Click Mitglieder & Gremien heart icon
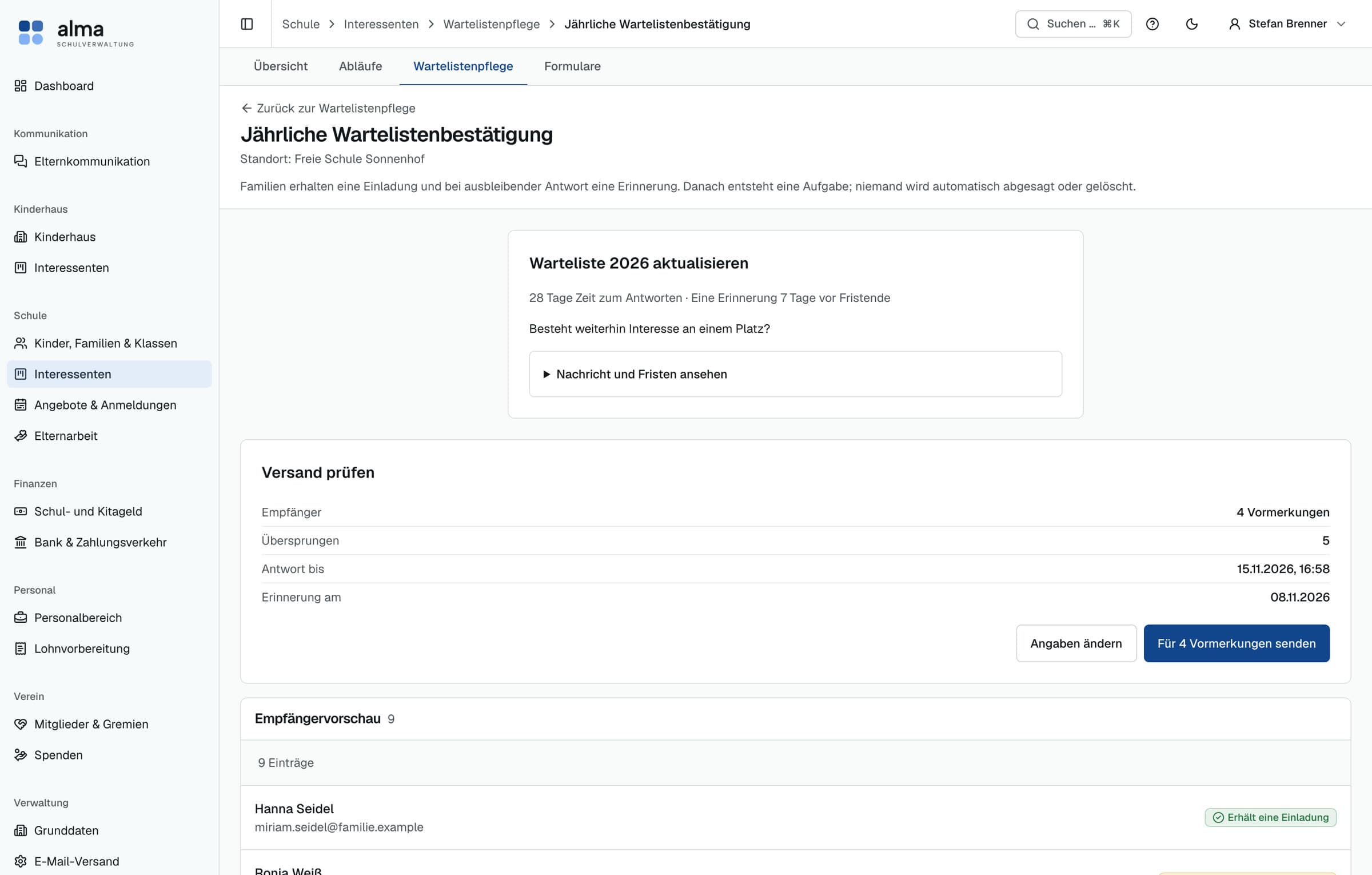The image size is (1372, 875). (21, 724)
